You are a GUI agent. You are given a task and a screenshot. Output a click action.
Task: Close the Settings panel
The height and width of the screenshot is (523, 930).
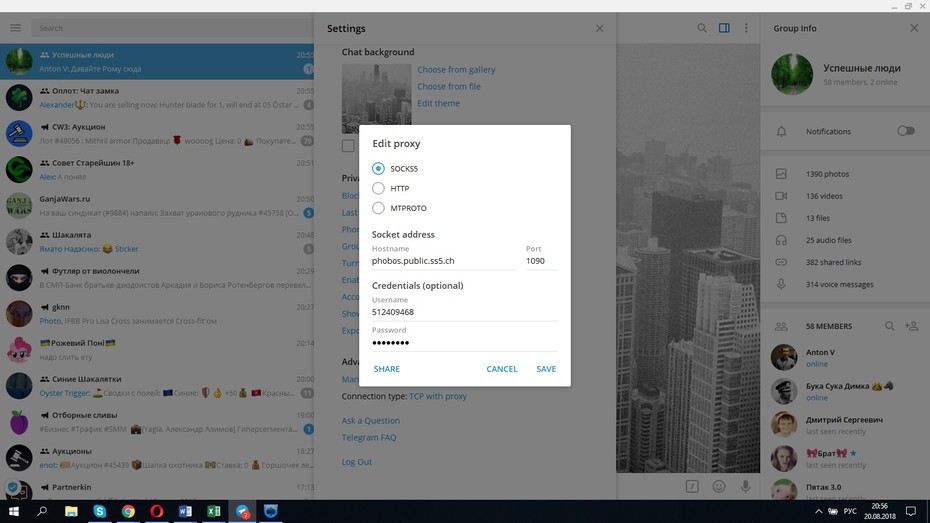(600, 28)
